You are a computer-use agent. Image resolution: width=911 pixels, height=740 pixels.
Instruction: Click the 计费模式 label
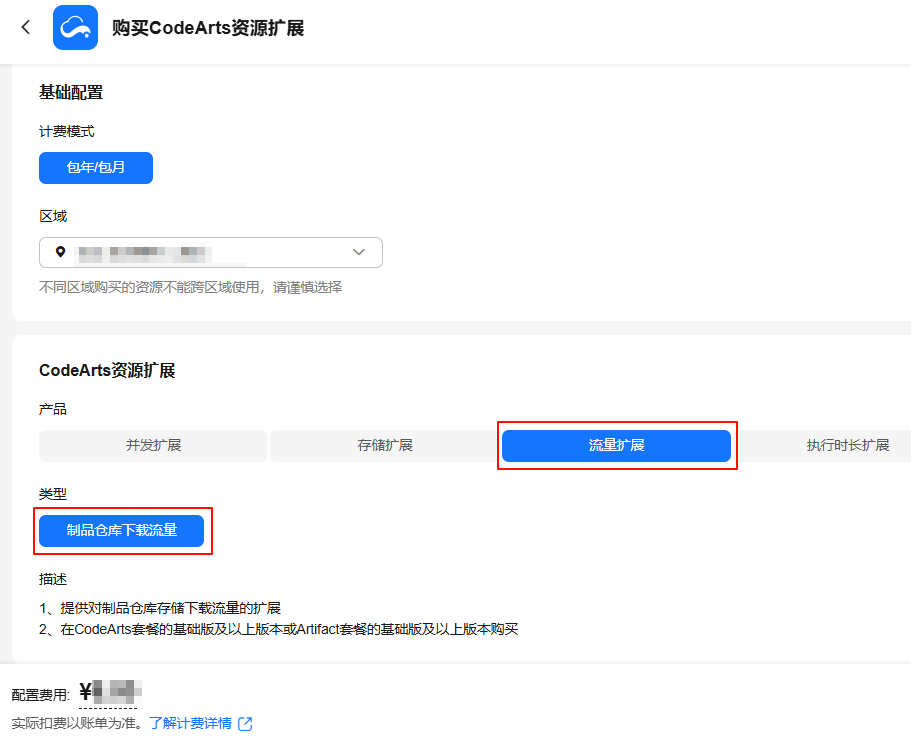[66, 132]
